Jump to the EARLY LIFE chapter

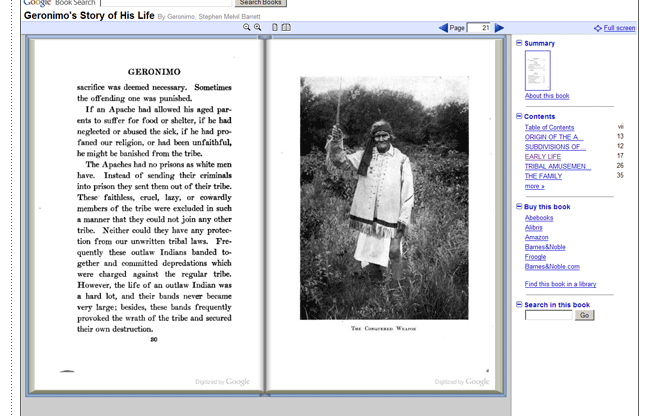click(x=541, y=156)
